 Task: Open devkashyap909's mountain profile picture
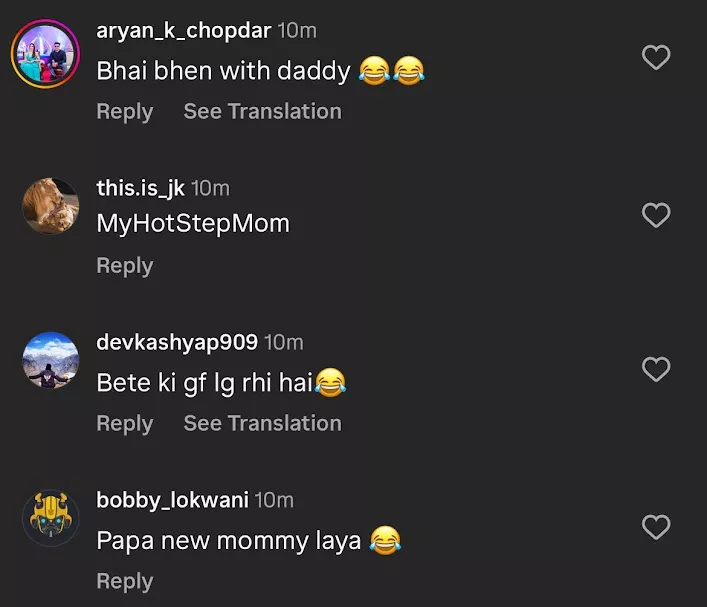point(50,361)
